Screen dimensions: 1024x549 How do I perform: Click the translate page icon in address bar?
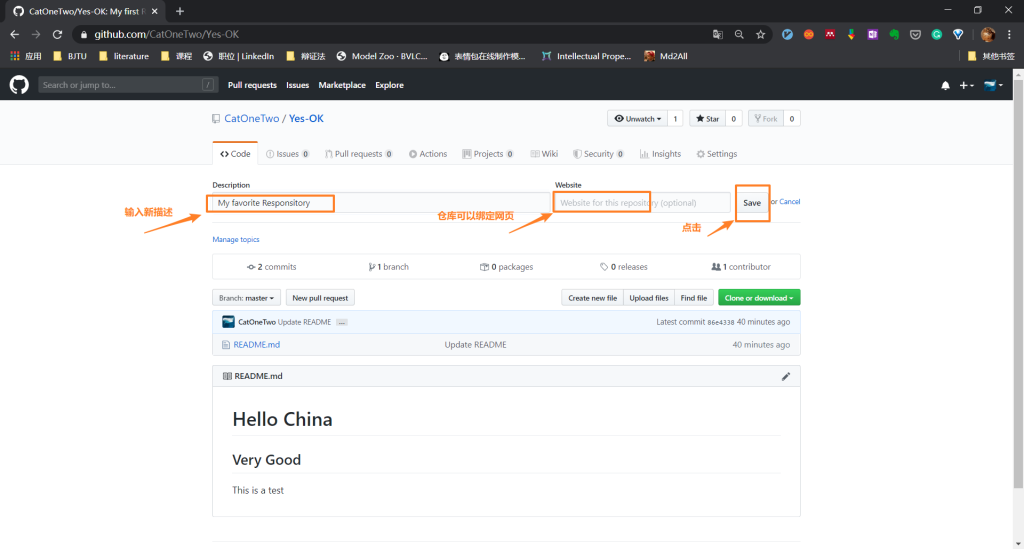click(718, 35)
